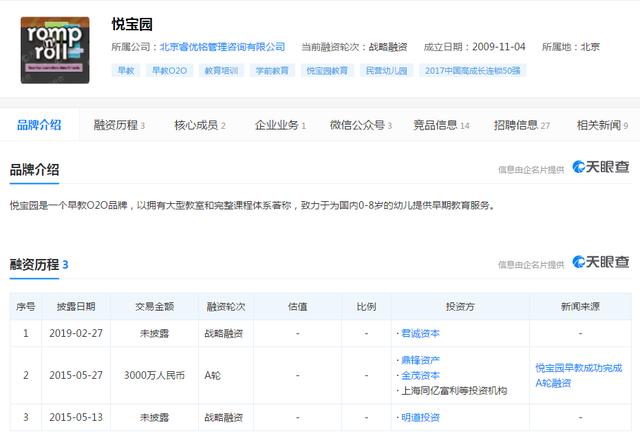
Task: Click the 悦宝园教育 tag
Action: (x=327, y=71)
